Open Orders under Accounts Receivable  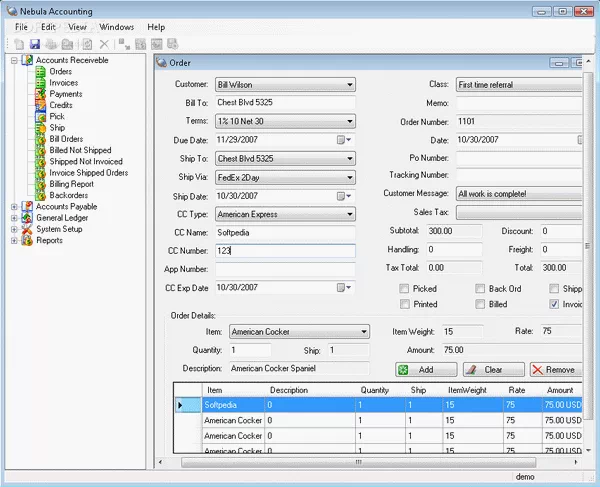(x=60, y=72)
